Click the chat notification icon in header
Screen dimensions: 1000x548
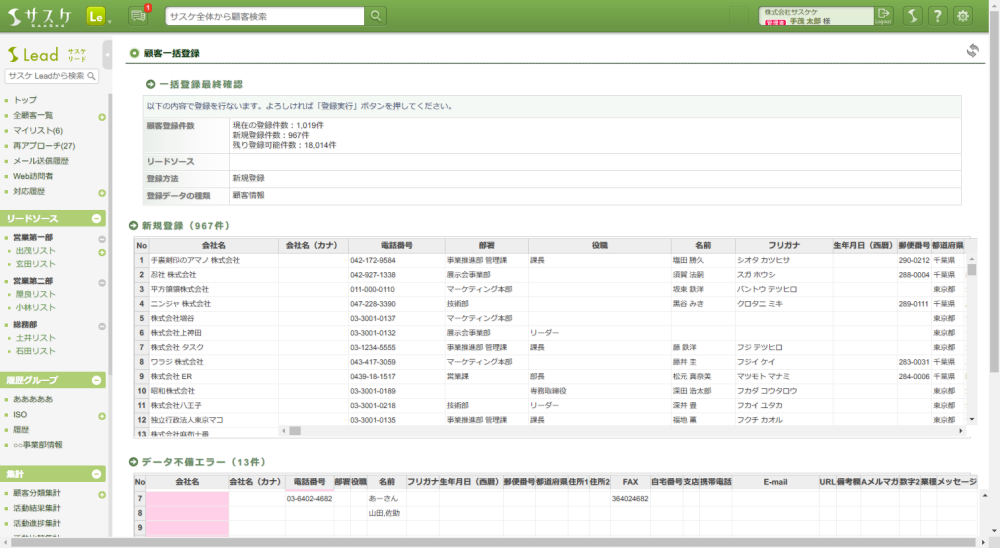coord(138,15)
